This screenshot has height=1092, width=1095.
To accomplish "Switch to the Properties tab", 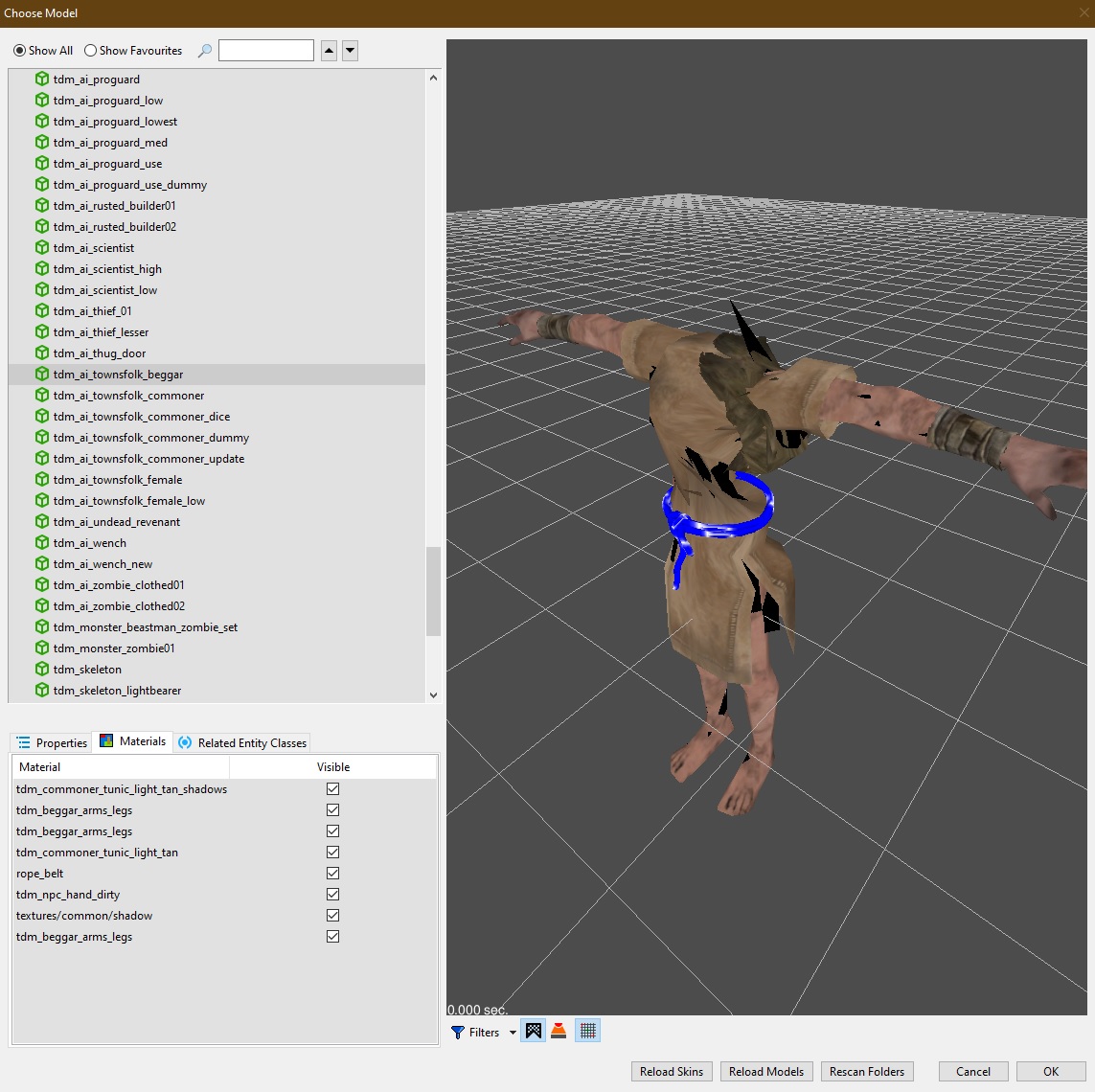I will [53, 743].
